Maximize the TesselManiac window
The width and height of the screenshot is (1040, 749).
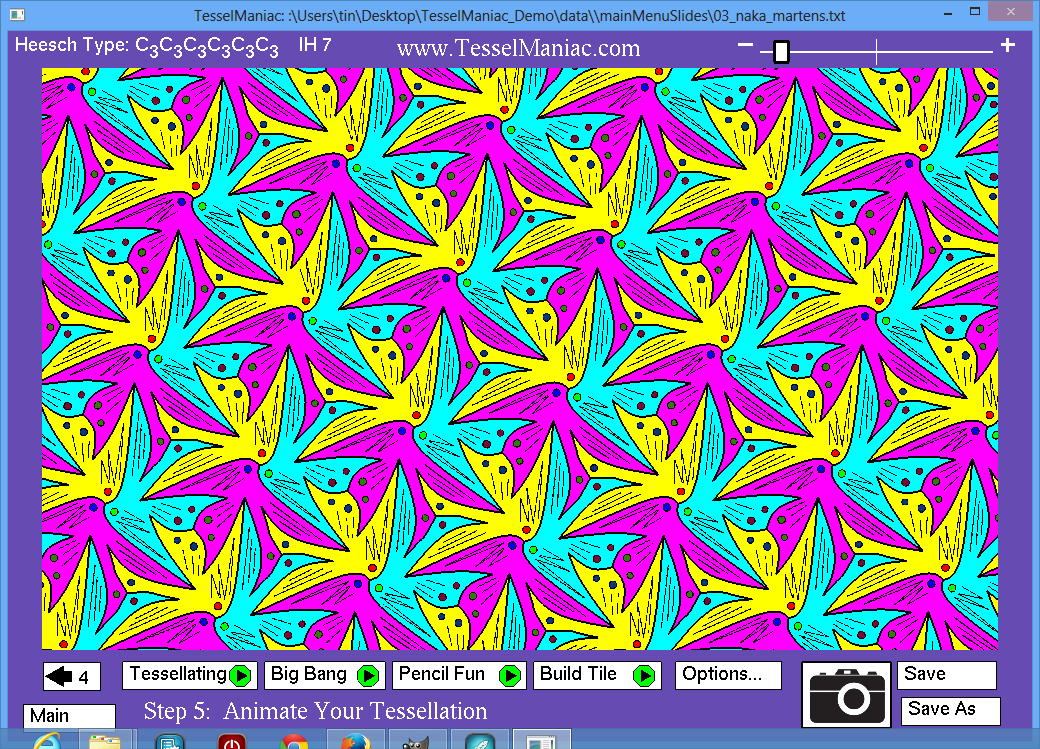pyautogui.click(x=974, y=11)
